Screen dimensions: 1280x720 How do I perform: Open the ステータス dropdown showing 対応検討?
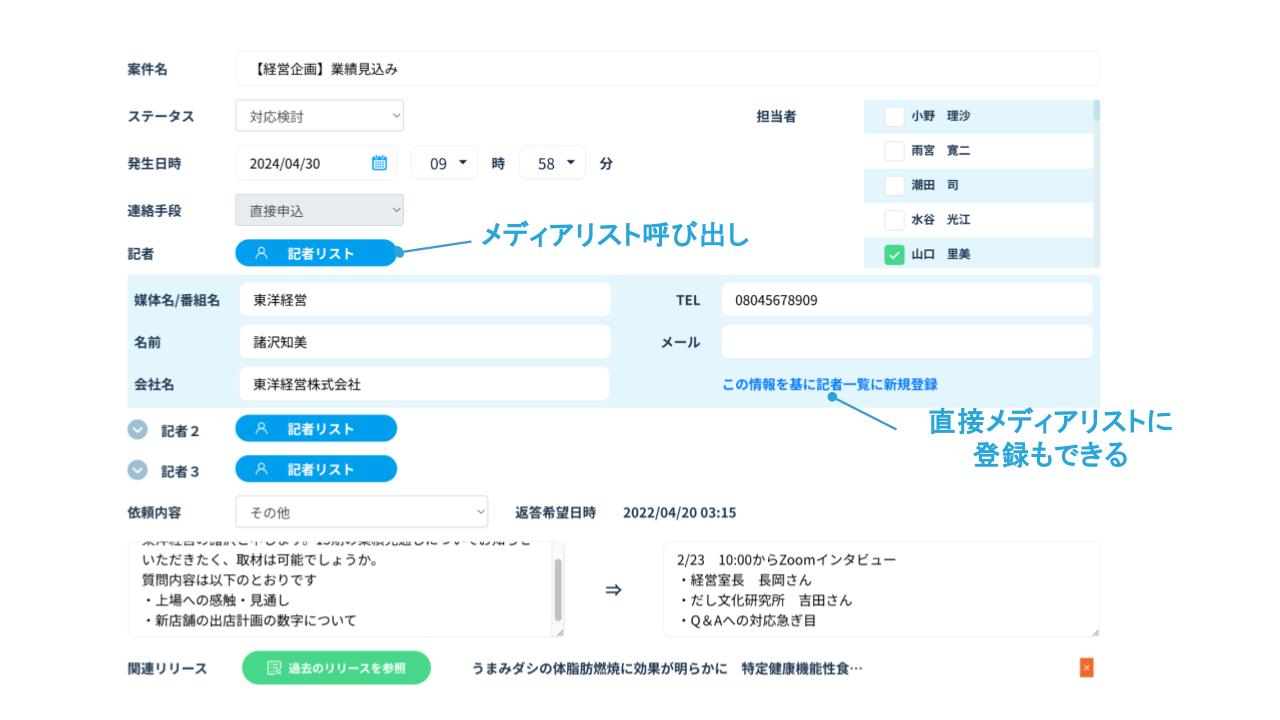pyautogui.click(x=320, y=116)
